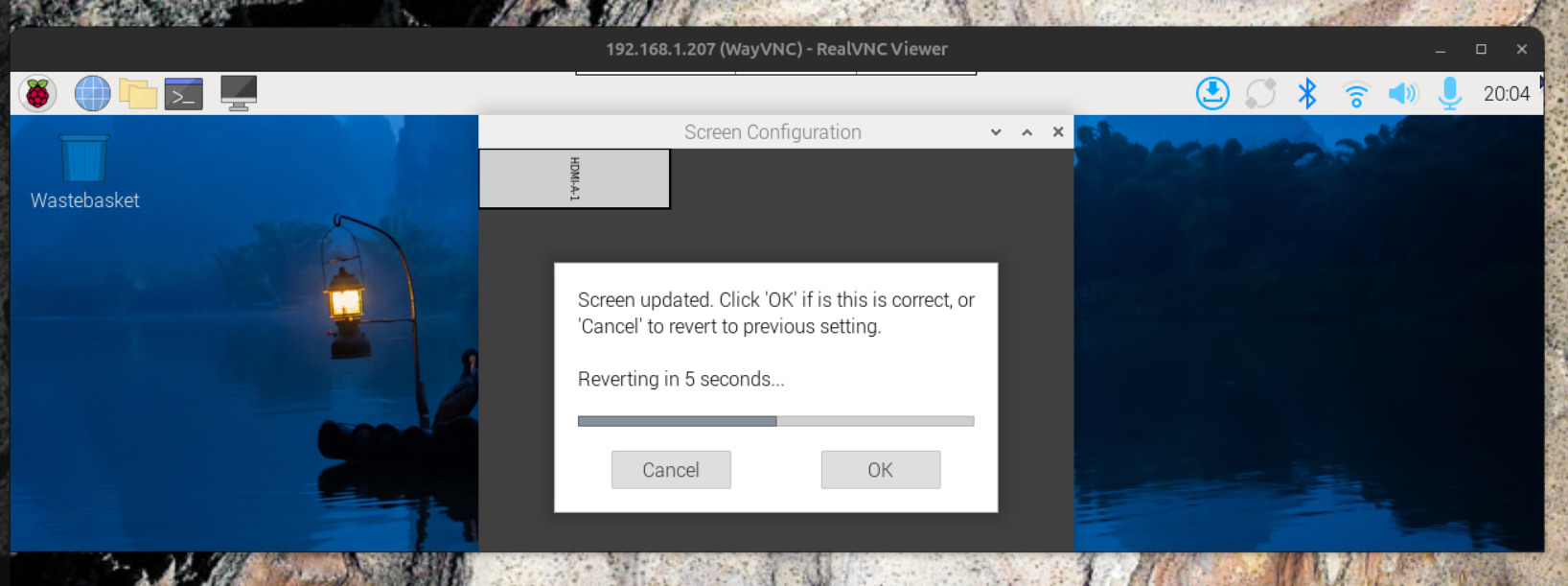Open the Raspberry Pi applications menu
The width and height of the screenshot is (1568, 586).
[x=38, y=94]
